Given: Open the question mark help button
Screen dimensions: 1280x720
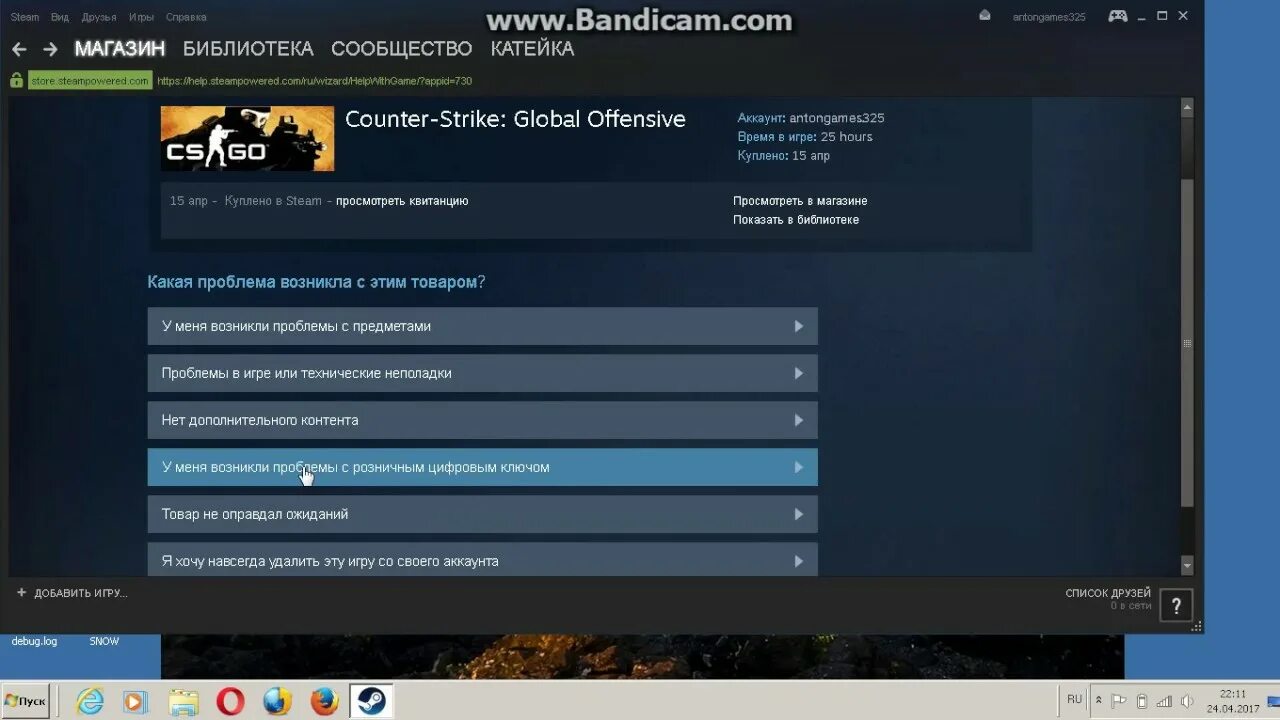Looking at the screenshot, I should click(x=1176, y=606).
